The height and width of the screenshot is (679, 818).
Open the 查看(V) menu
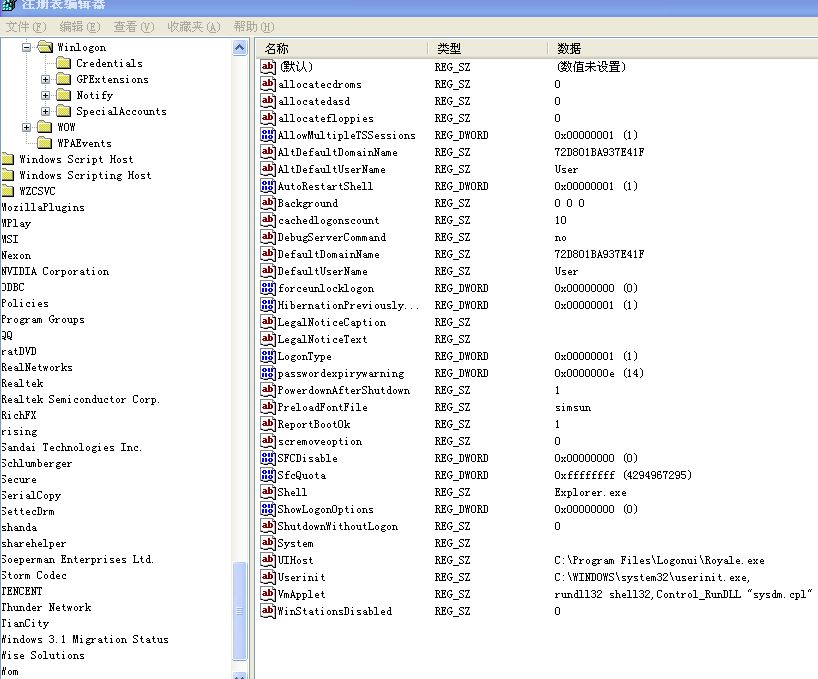pos(134,27)
